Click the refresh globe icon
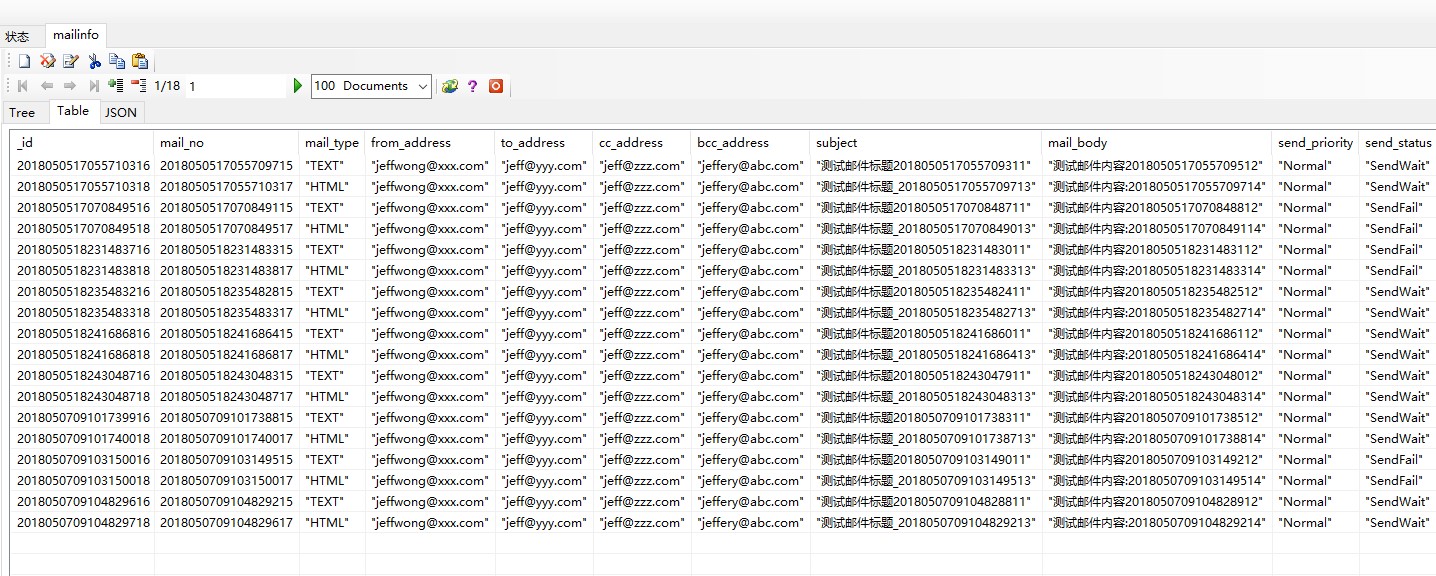The height and width of the screenshot is (576, 1436). click(450, 86)
